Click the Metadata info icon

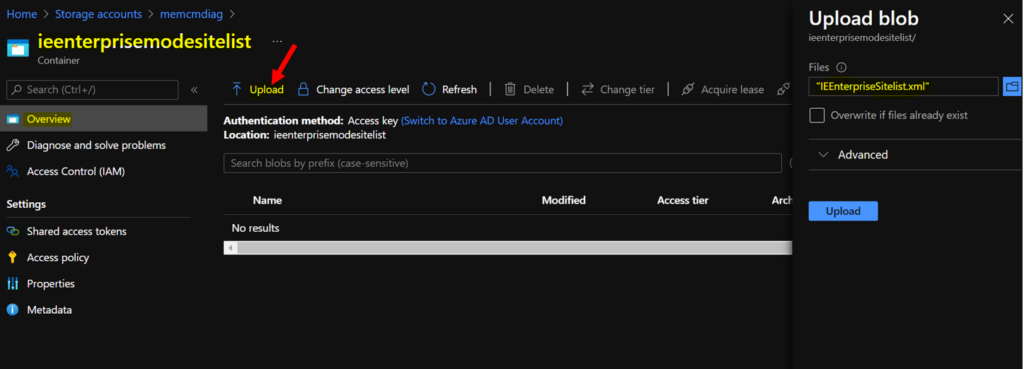[12, 310]
